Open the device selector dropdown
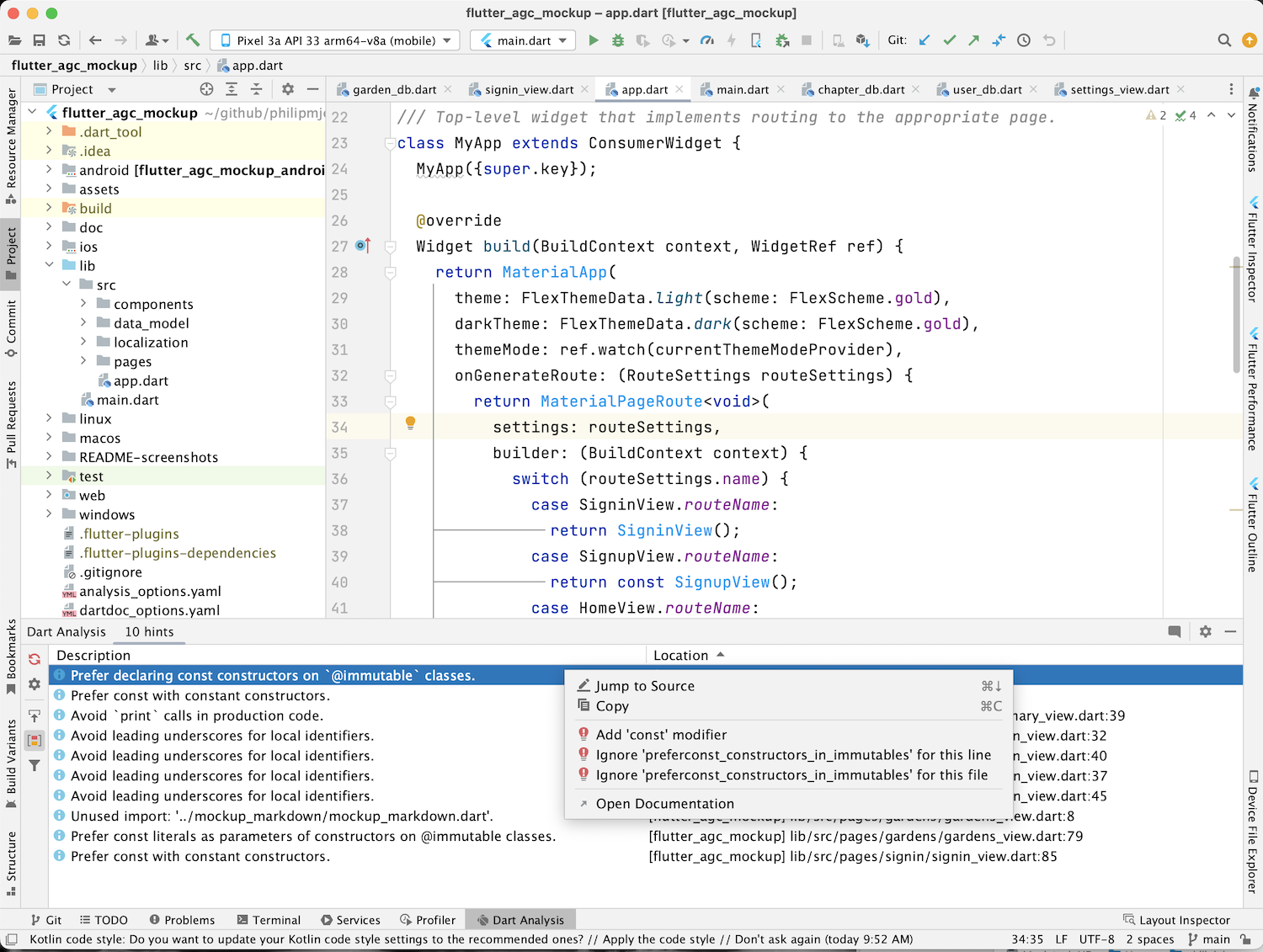Screen dimensions: 1263x952 coord(335,40)
